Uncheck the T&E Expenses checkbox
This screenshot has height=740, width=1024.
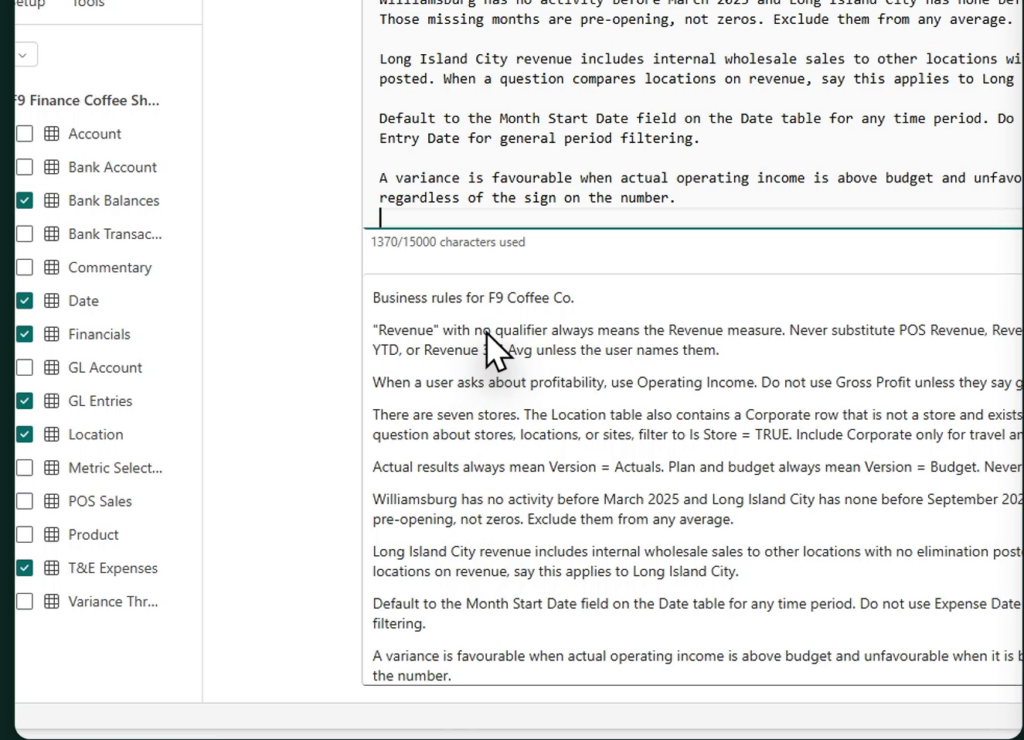tap(24, 568)
